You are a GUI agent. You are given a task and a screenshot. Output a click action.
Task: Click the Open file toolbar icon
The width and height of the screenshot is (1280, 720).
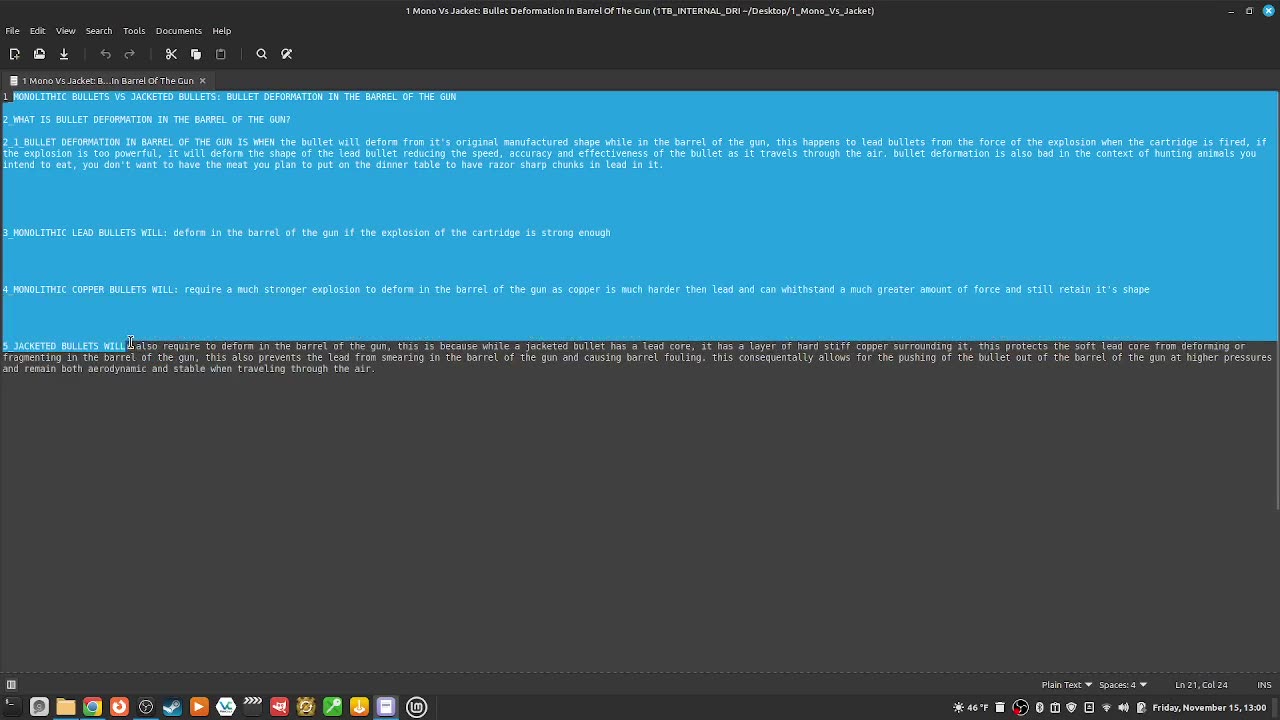point(39,54)
